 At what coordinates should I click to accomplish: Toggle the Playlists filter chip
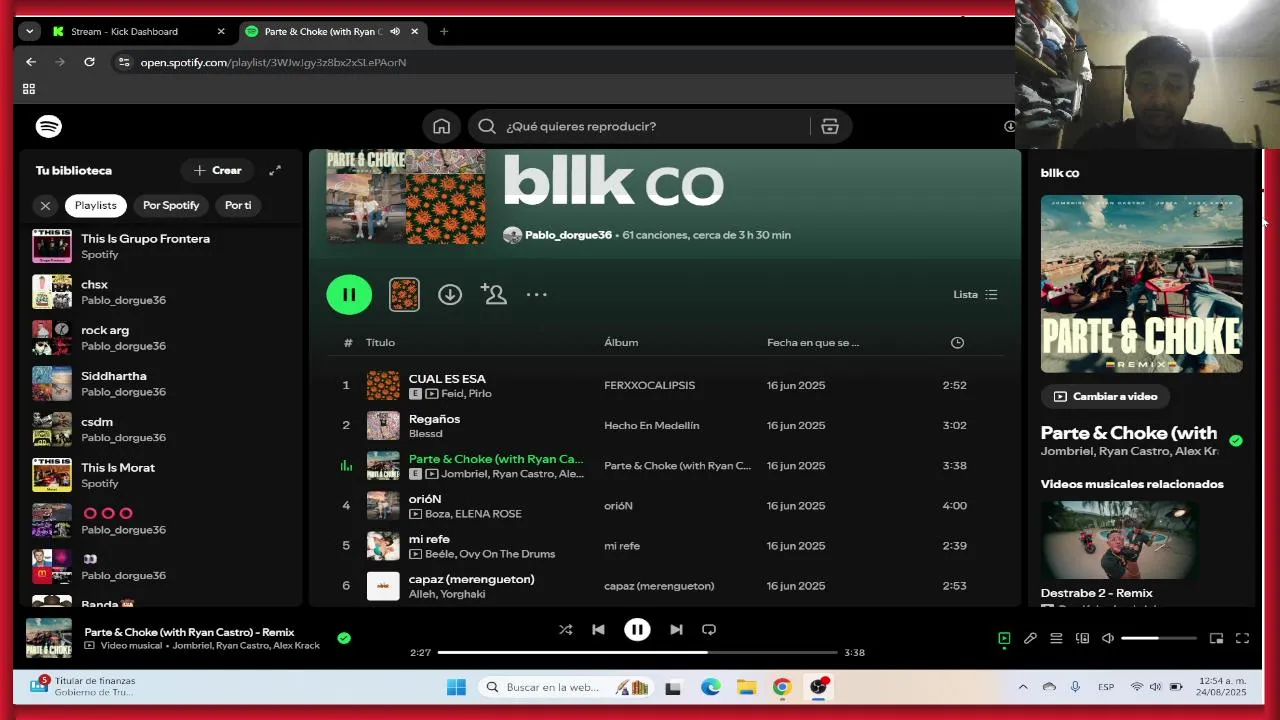pos(96,205)
